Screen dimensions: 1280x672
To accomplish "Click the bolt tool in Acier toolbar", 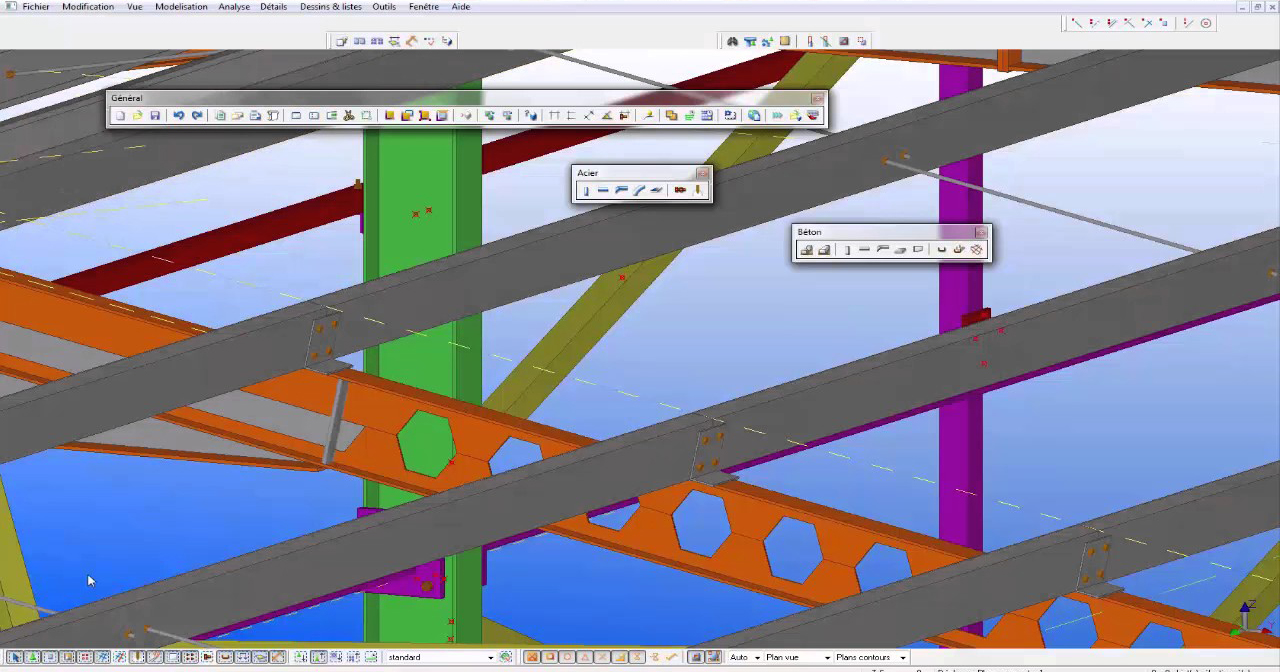I will pyautogui.click(x=680, y=190).
